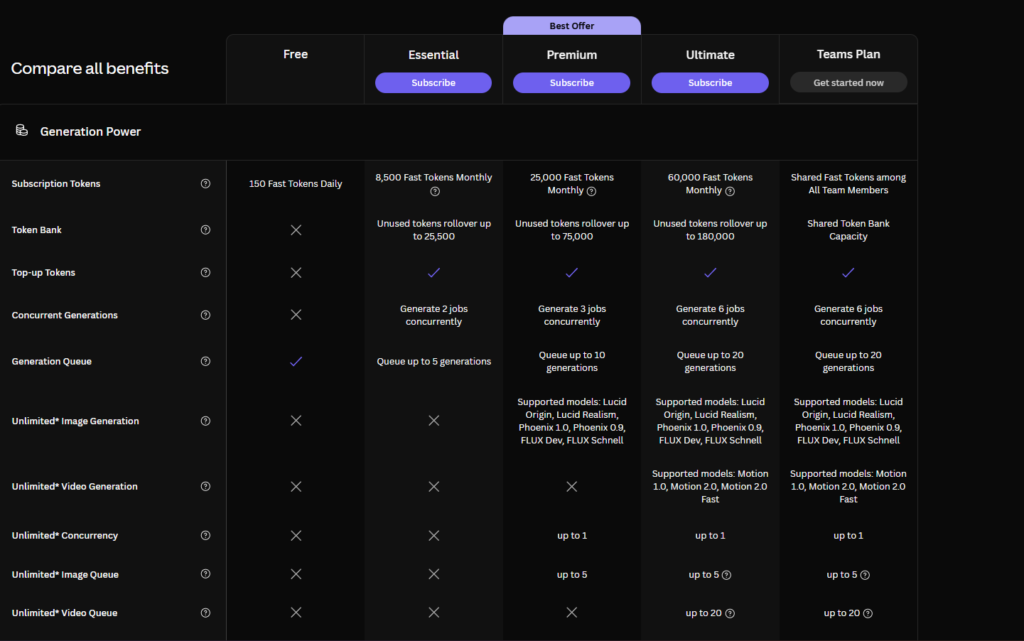Click the Concurrent Generations help icon
Screen dimensions: 1024x641
coord(205,315)
